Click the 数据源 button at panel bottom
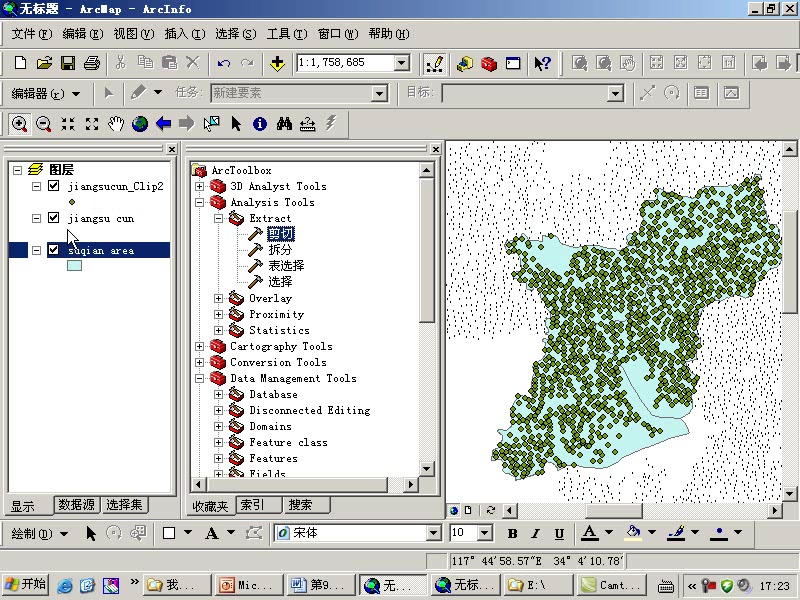 (77, 505)
